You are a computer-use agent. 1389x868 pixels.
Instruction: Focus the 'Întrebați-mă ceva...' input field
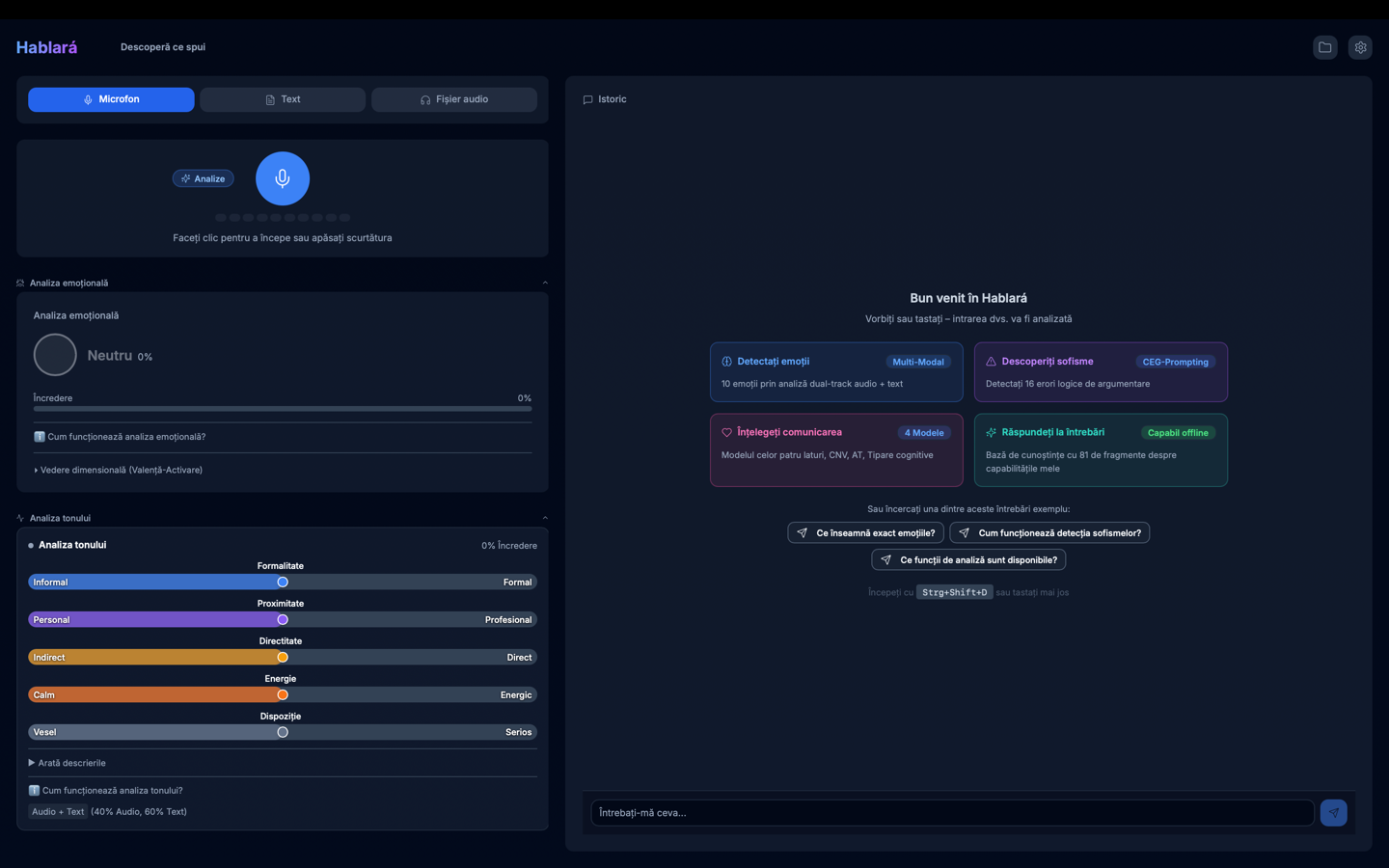pos(951,813)
